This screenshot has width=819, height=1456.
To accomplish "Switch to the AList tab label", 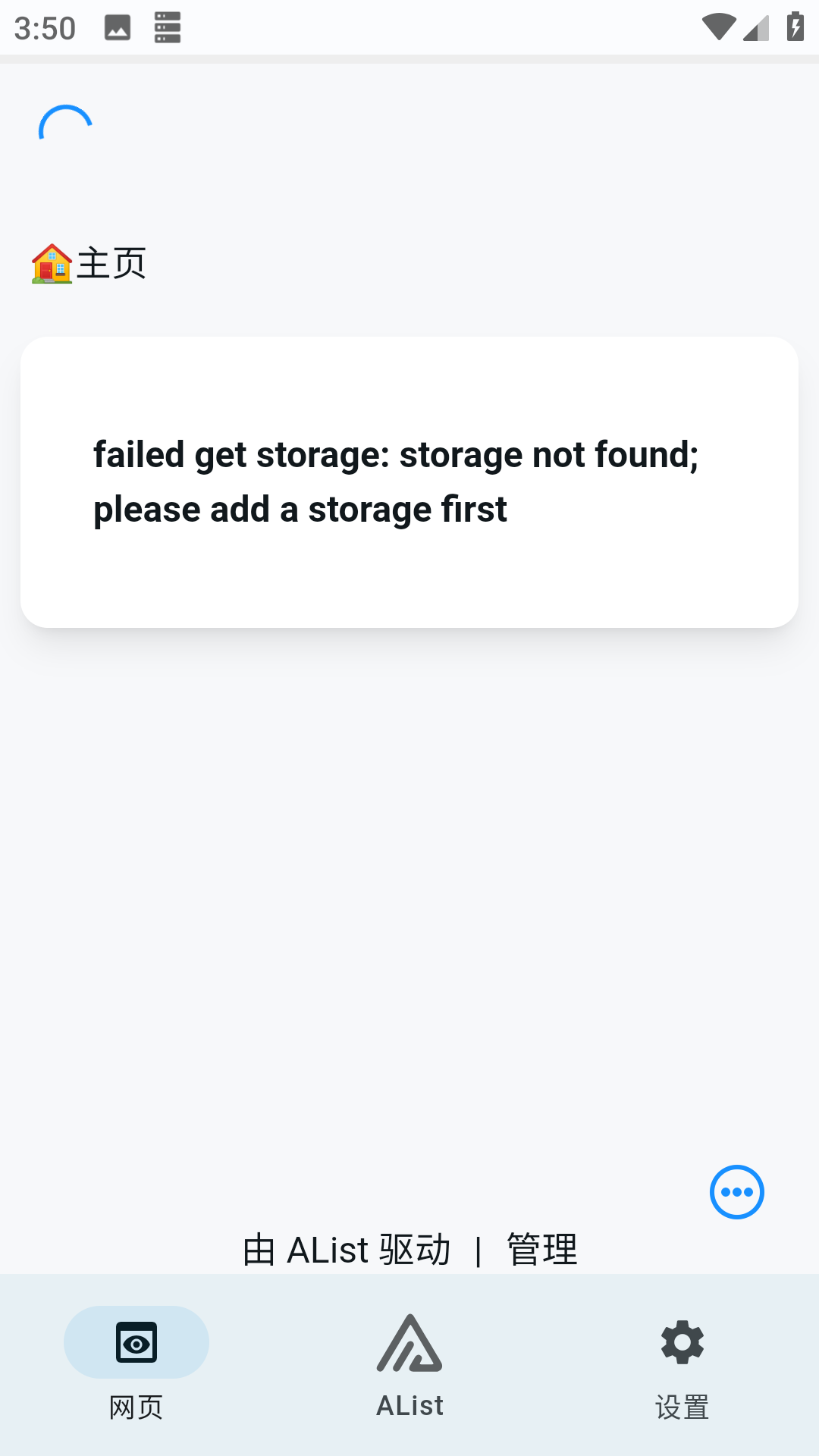I will (409, 1406).
